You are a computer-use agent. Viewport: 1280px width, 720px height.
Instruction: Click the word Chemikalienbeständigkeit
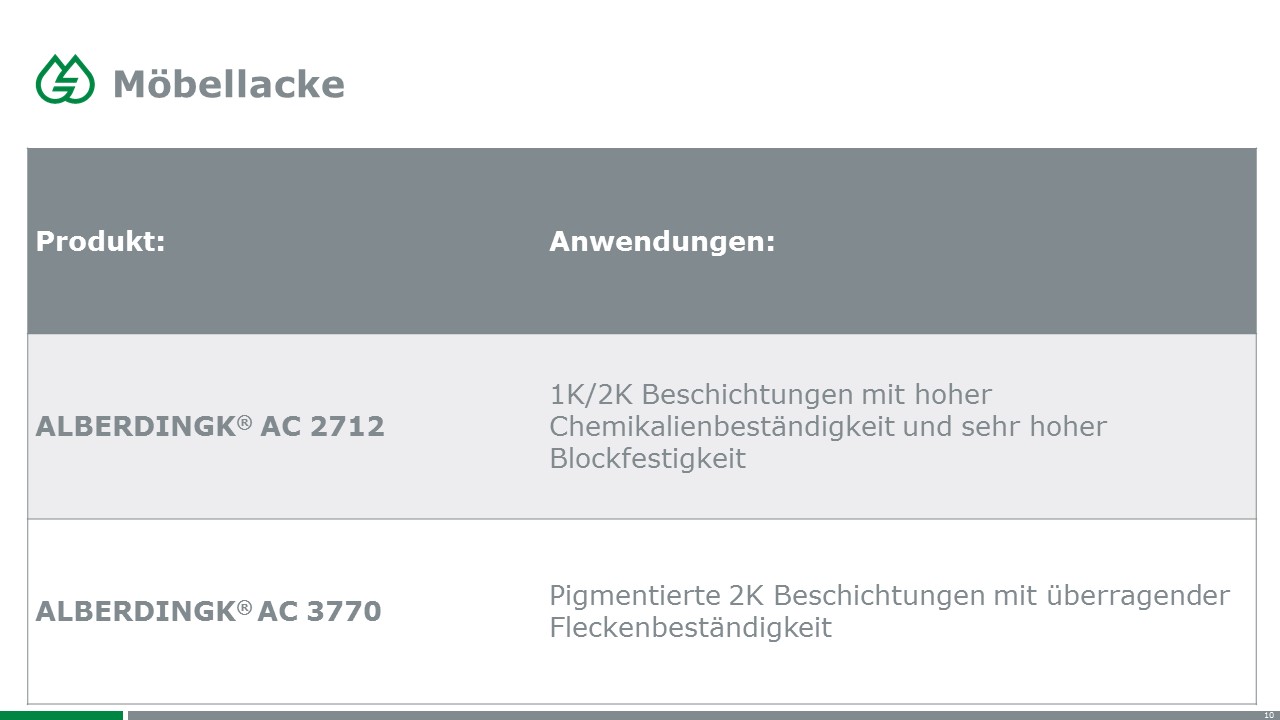coord(722,426)
